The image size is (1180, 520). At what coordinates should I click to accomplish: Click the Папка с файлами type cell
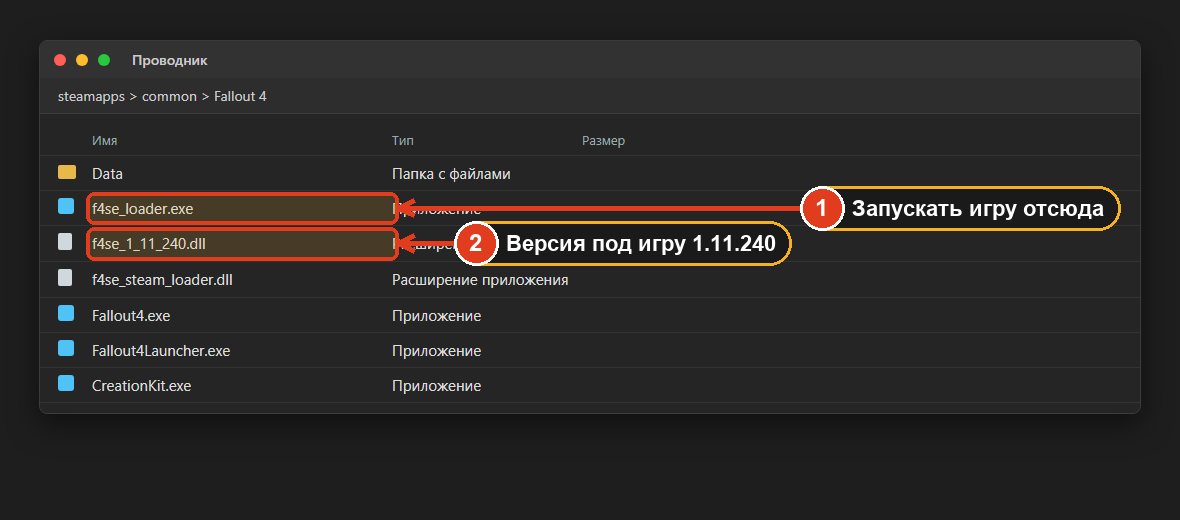[x=452, y=174]
